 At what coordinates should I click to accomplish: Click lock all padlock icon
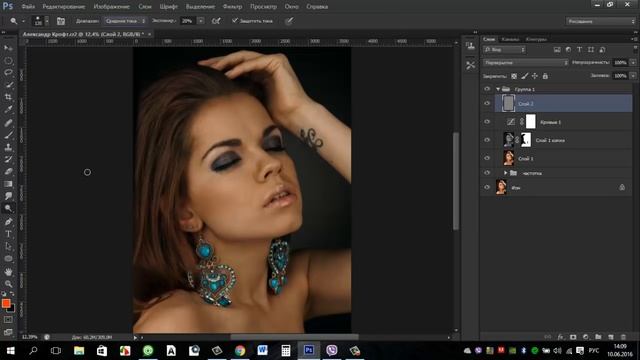[x=545, y=76]
